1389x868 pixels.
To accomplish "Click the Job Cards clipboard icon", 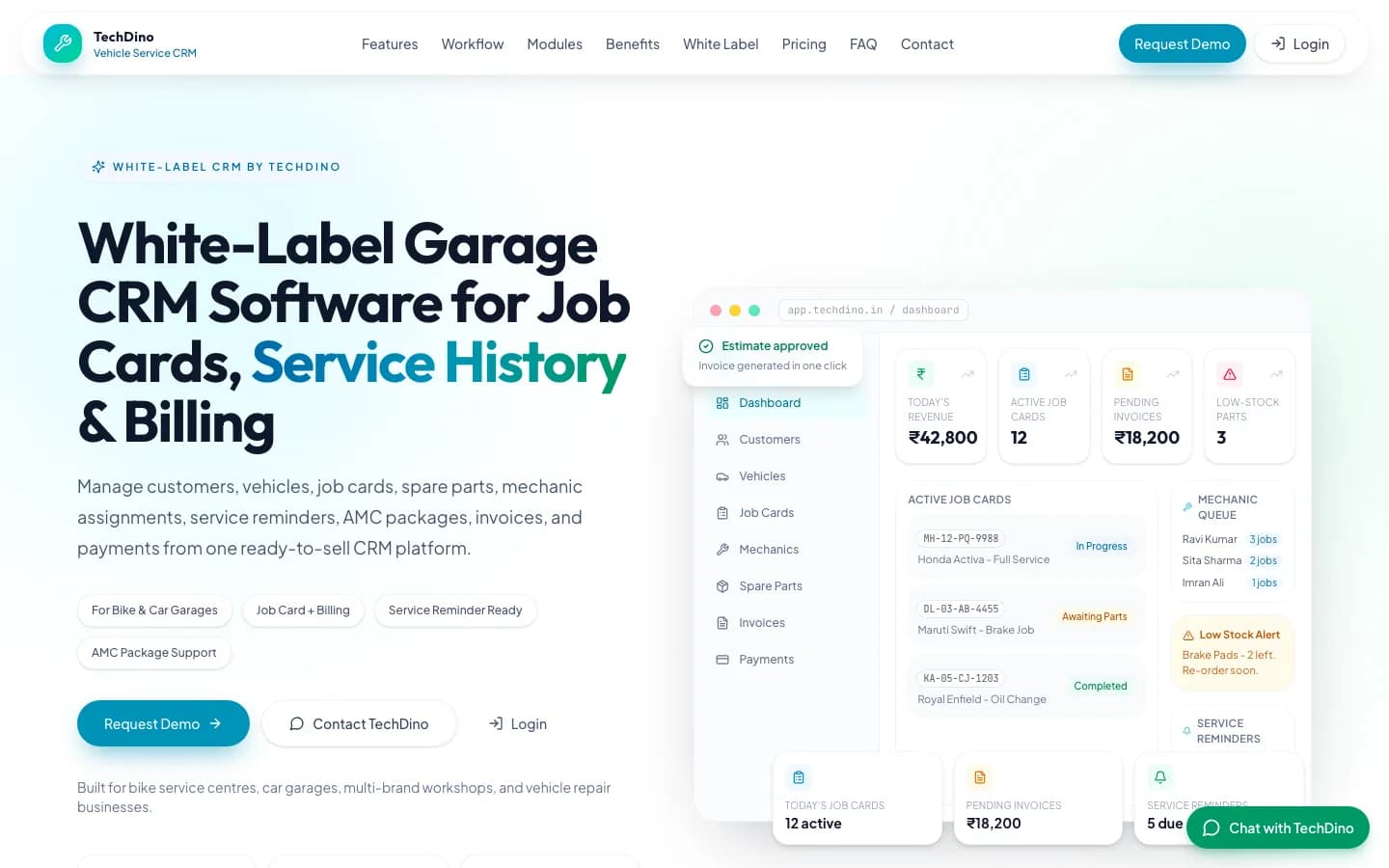I will click(722, 513).
